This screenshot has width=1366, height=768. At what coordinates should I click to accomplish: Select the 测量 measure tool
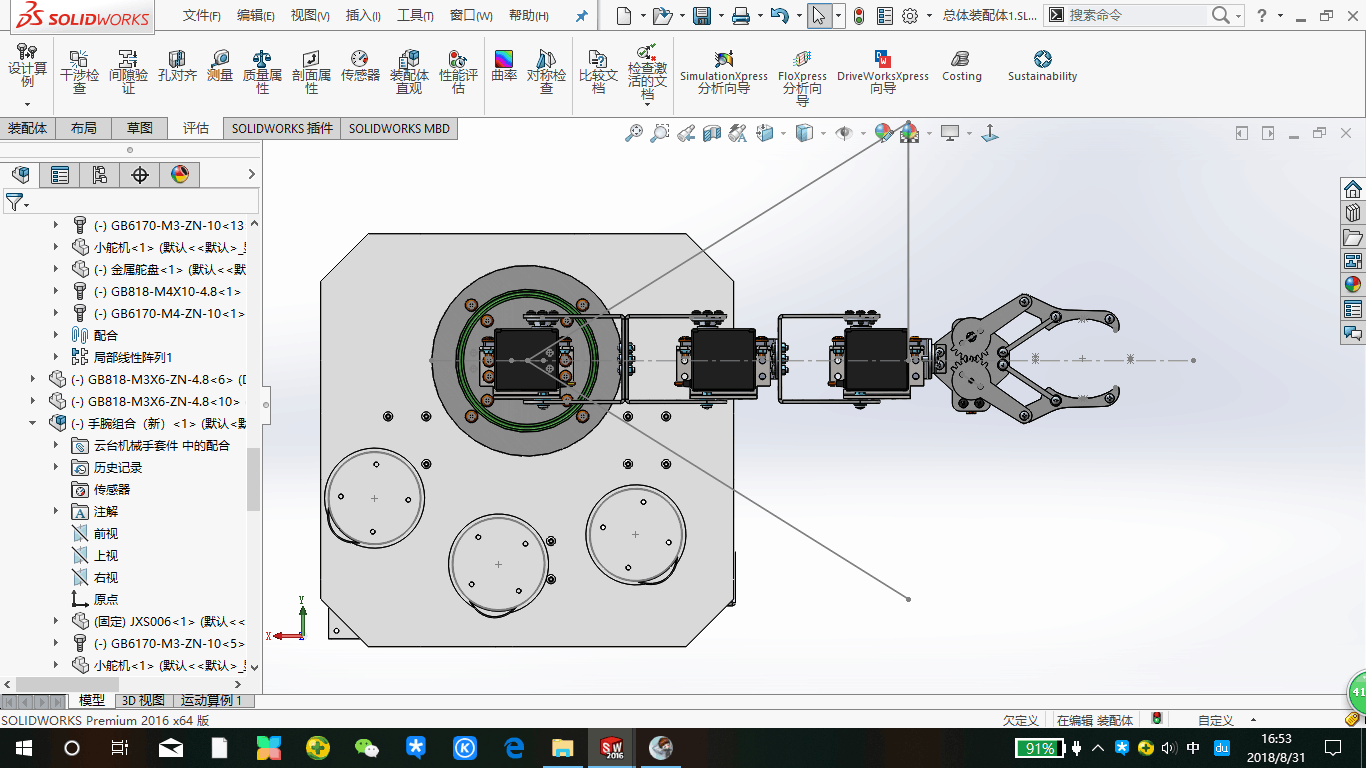(x=220, y=66)
